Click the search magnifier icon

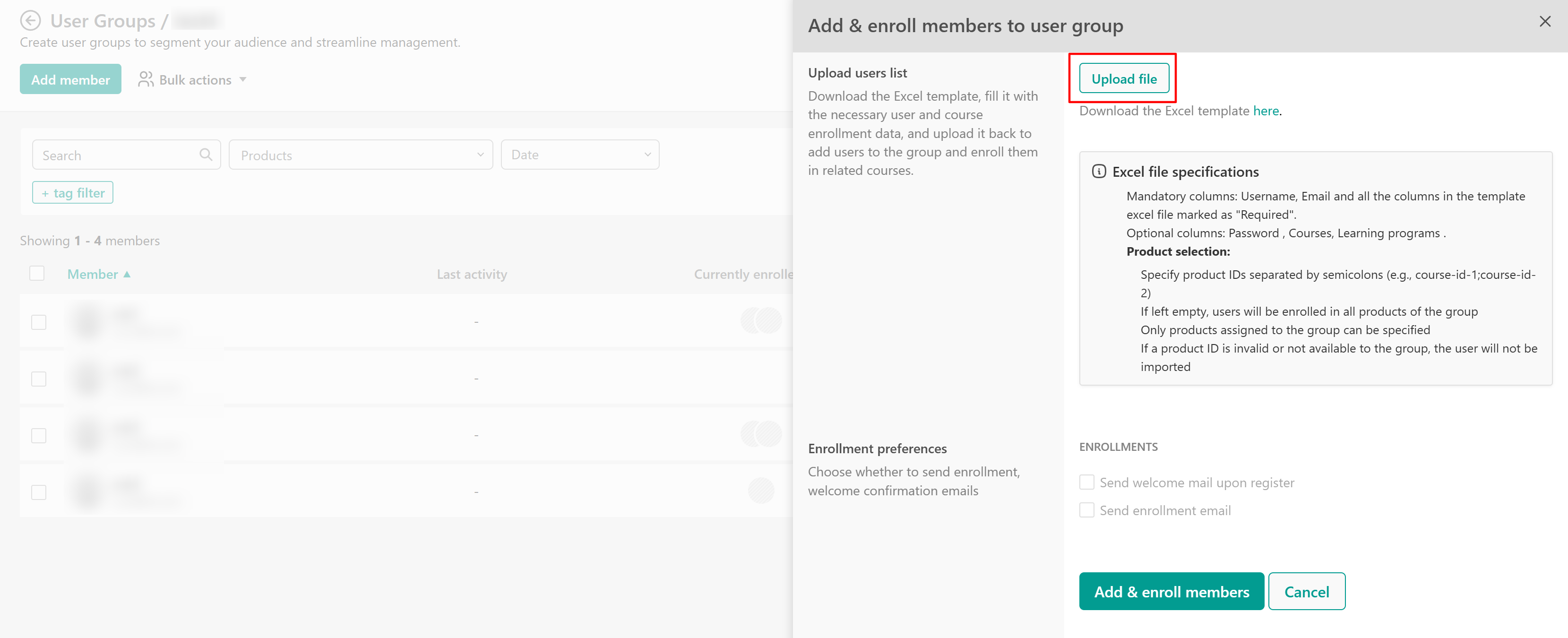206,155
